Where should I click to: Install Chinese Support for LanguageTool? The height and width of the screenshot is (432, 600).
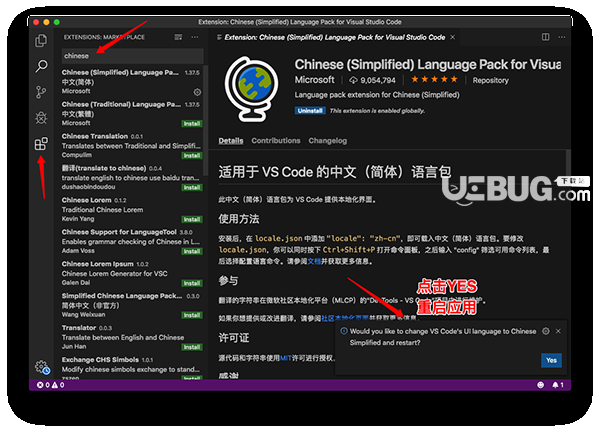point(192,251)
